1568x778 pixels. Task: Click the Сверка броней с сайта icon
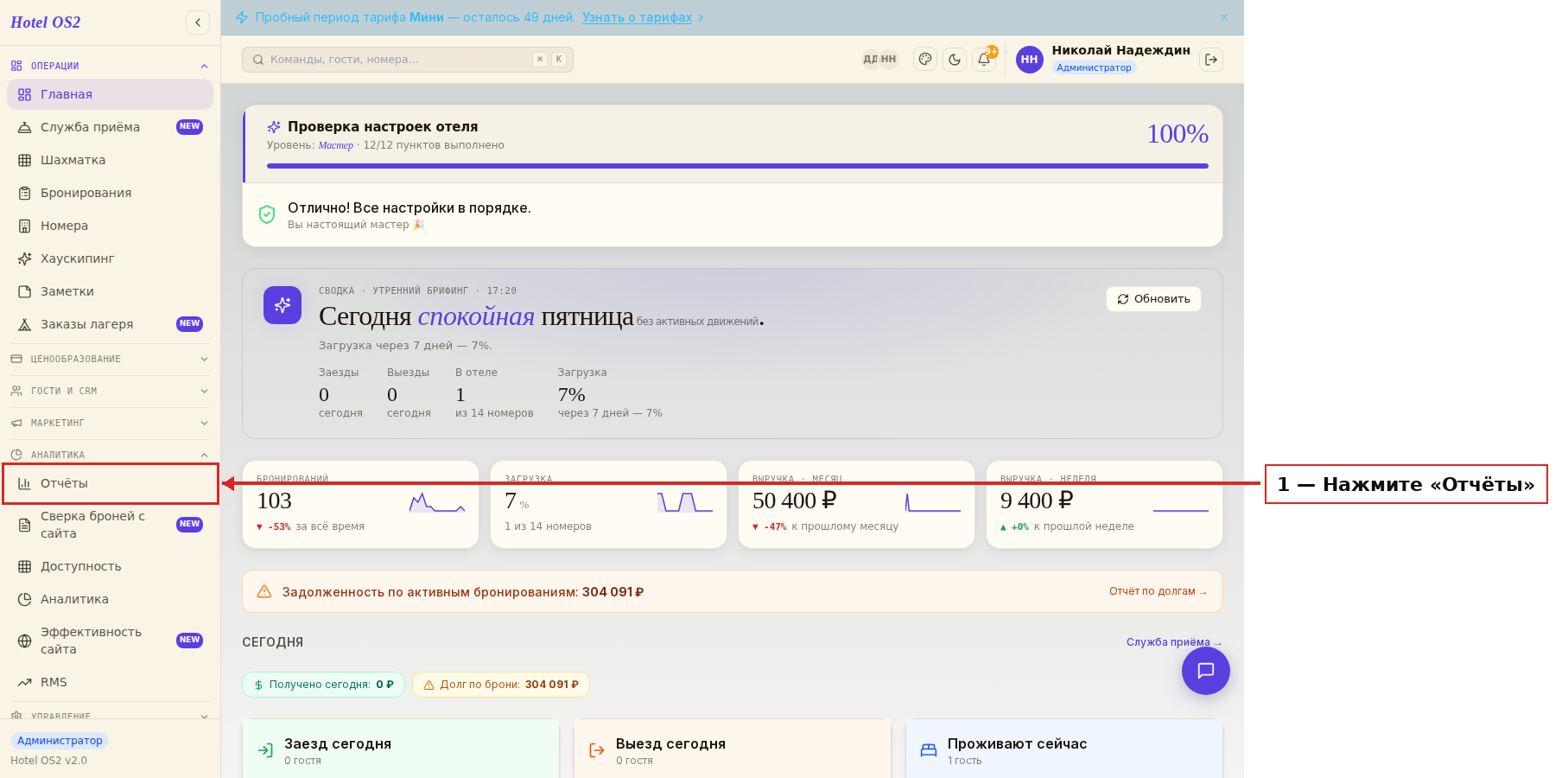click(25, 525)
